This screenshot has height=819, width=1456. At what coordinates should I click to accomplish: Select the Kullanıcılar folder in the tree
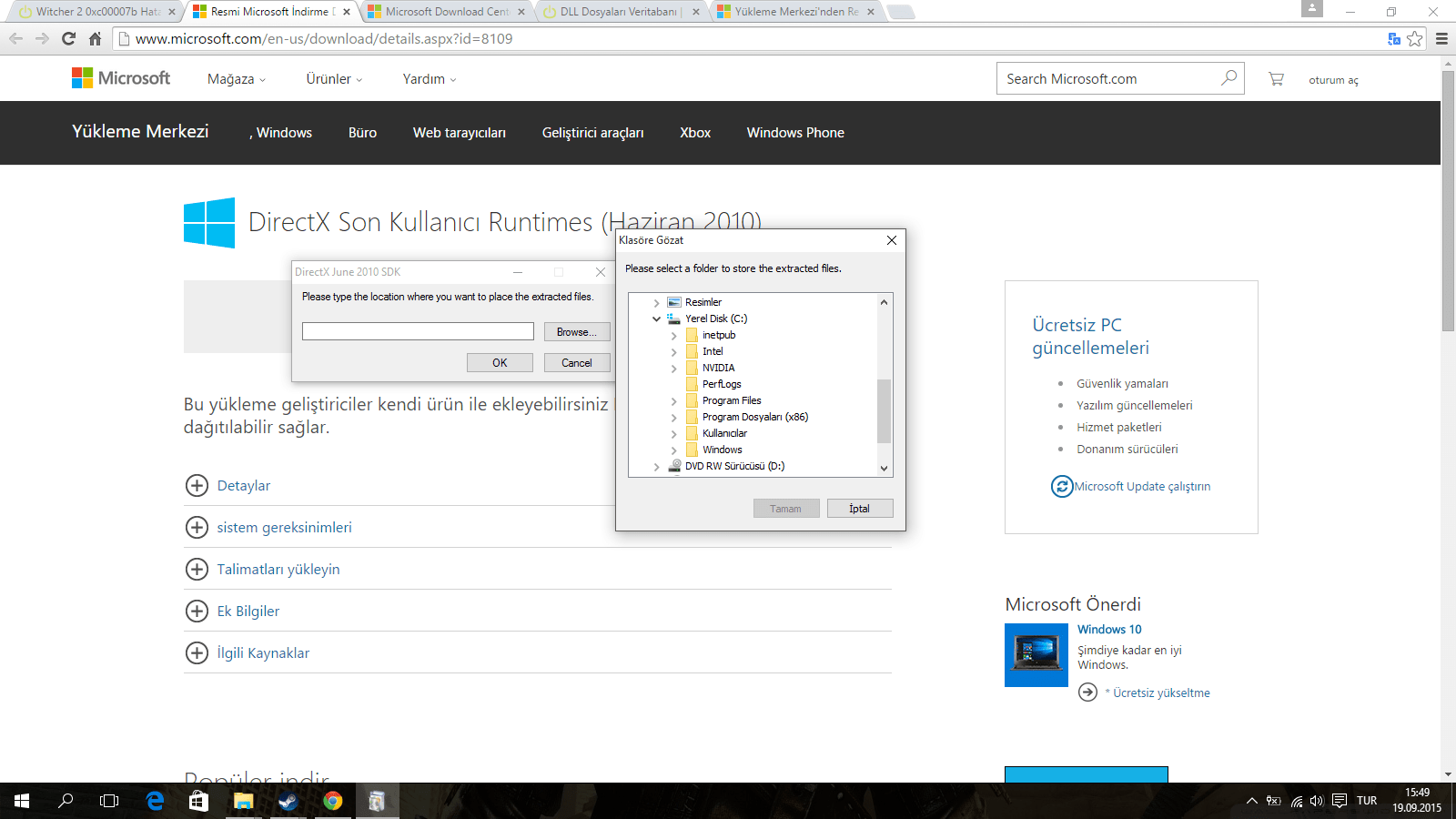point(724,433)
